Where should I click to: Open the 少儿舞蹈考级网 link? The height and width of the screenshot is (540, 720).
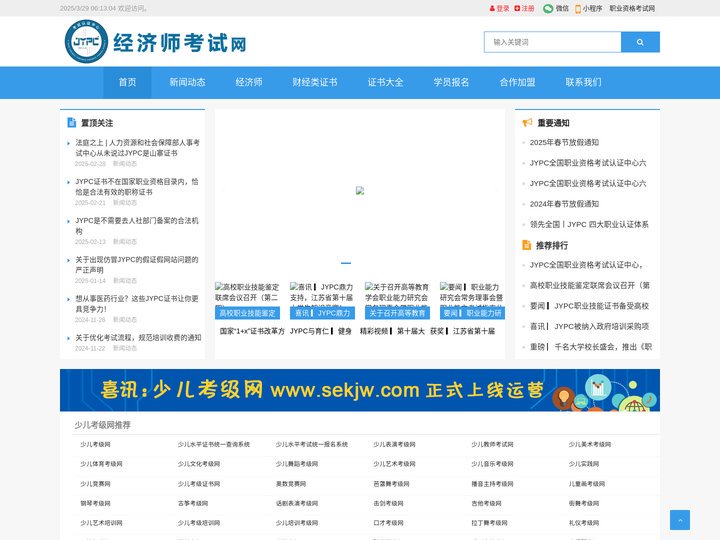point(297,464)
